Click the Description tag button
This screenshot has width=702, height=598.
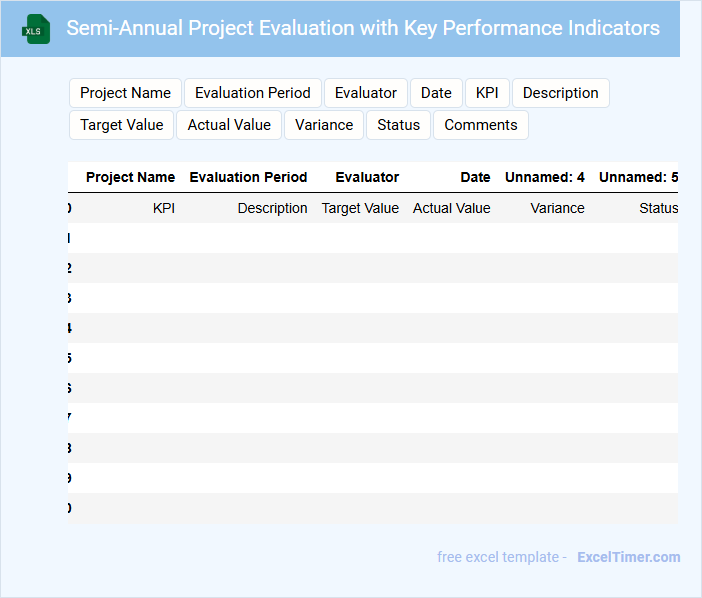point(560,93)
